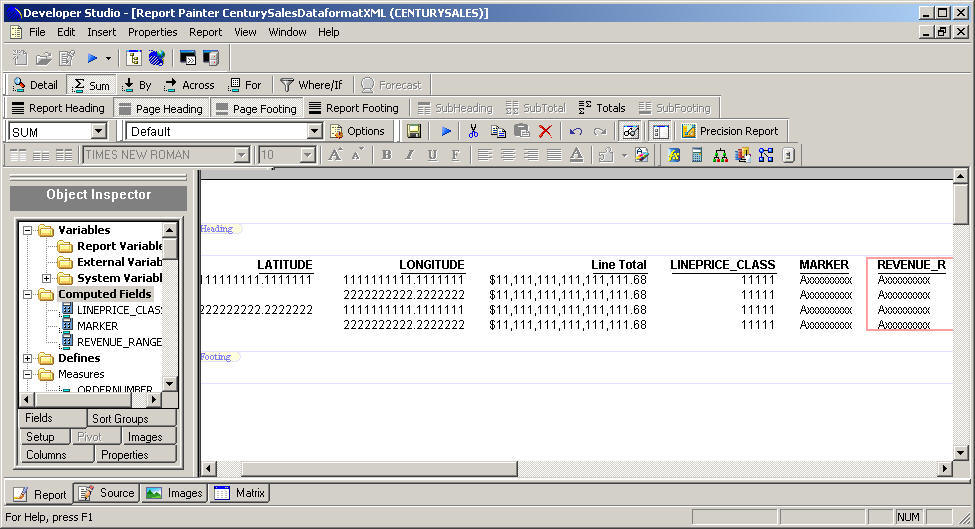The height and width of the screenshot is (529, 975).
Task: Click the Precision Report button
Action: 729,131
